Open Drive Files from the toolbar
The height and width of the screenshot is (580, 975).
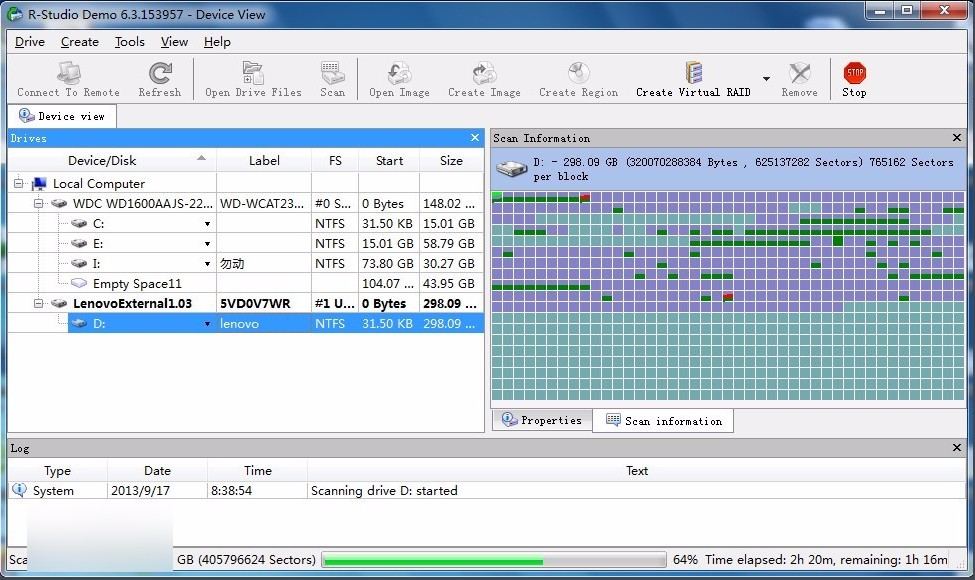pyautogui.click(x=253, y=73)
